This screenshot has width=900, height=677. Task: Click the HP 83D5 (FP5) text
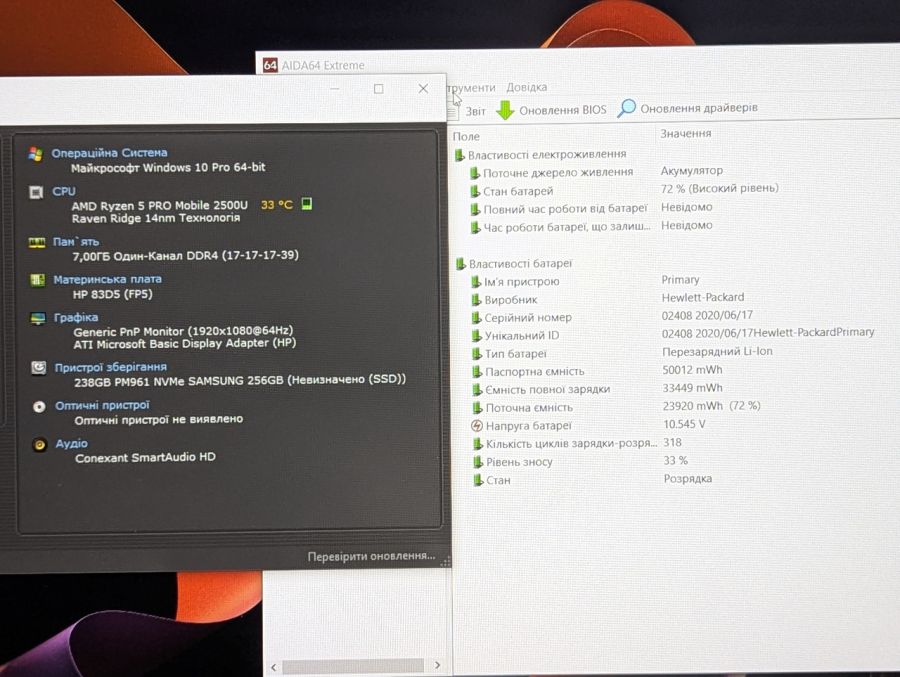[112, 295]
